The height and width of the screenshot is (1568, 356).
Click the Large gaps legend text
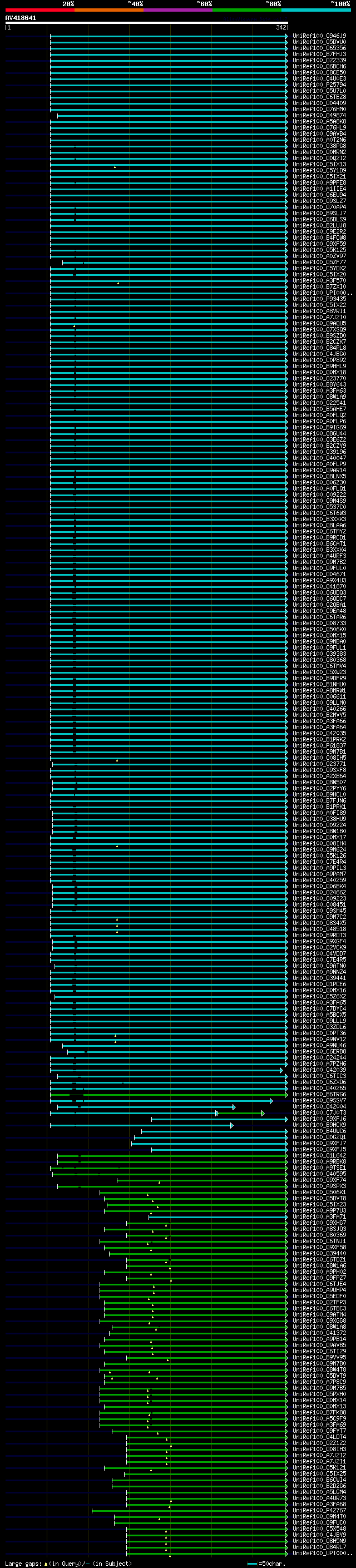coord(68,1563)
